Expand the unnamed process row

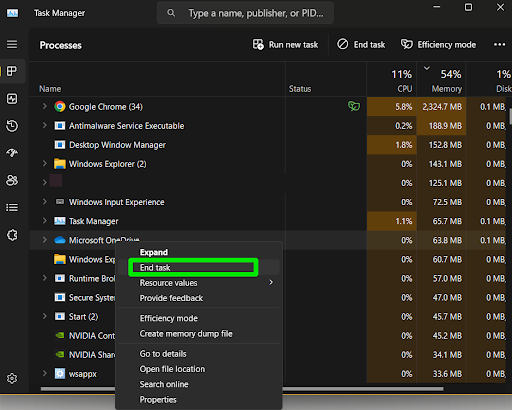click(44, 182)
